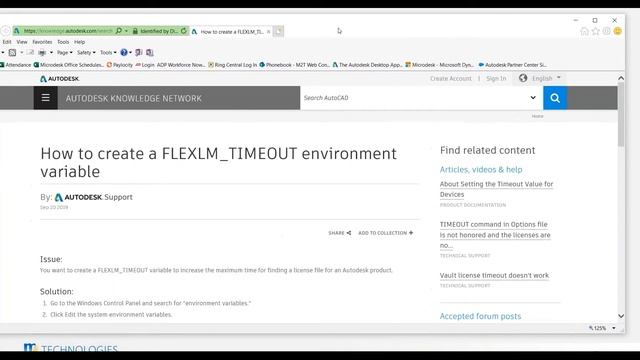Open the Help menu
Image resolution: width=640 pixels, height=360 pixels.
pyautogui.click(x=79, y=42)
